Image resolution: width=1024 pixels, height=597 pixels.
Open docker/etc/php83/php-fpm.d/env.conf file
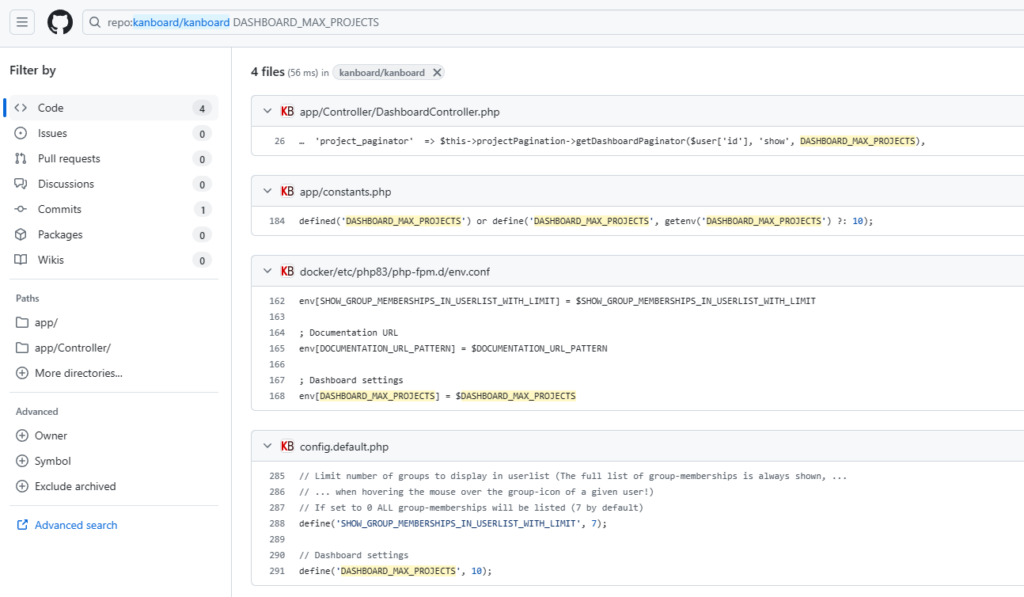tap(394, 272)
